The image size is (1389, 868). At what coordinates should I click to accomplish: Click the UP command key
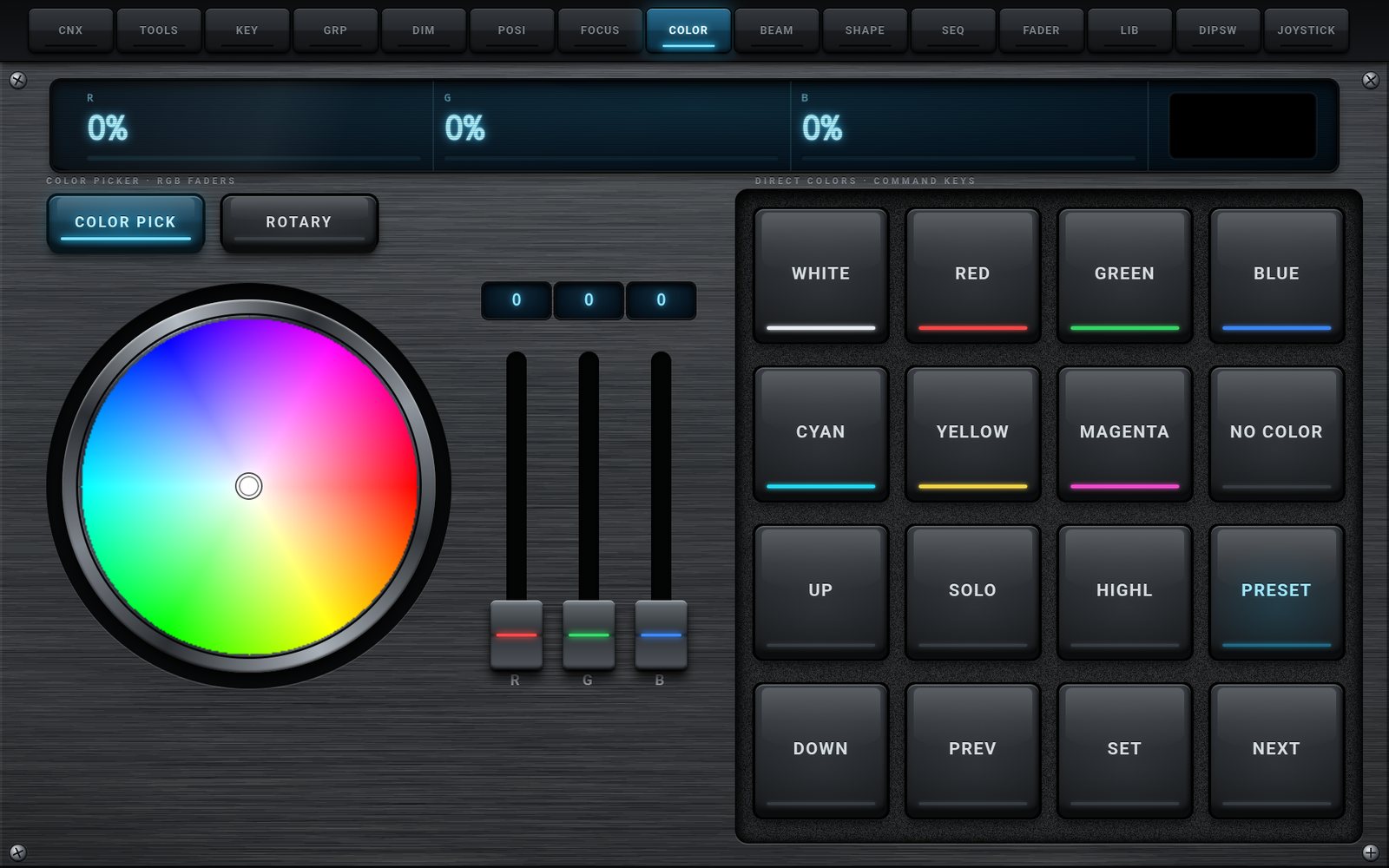820,592
